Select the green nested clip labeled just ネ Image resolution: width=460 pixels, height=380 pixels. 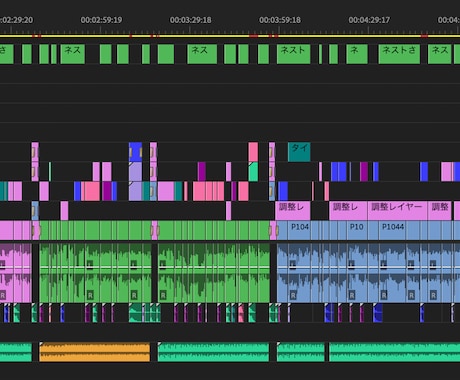[357, 54]
